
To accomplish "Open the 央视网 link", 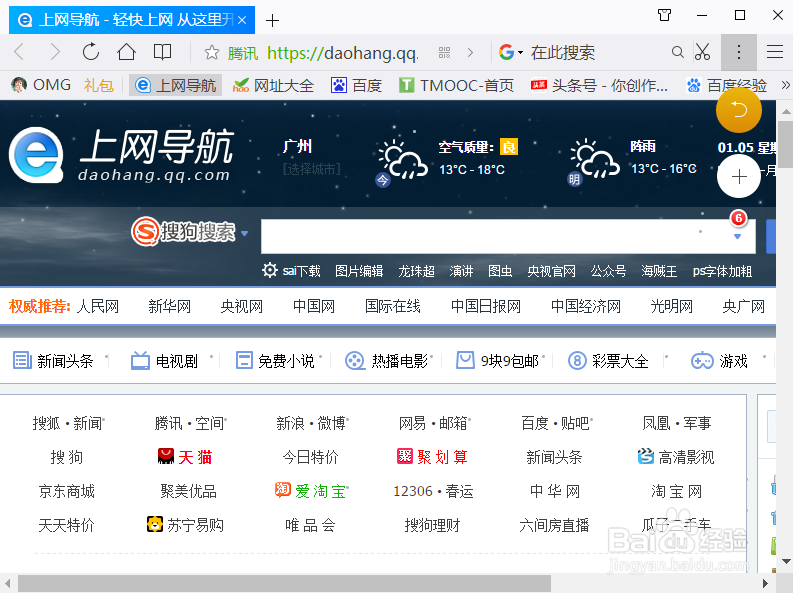I will tap(242, 306).
